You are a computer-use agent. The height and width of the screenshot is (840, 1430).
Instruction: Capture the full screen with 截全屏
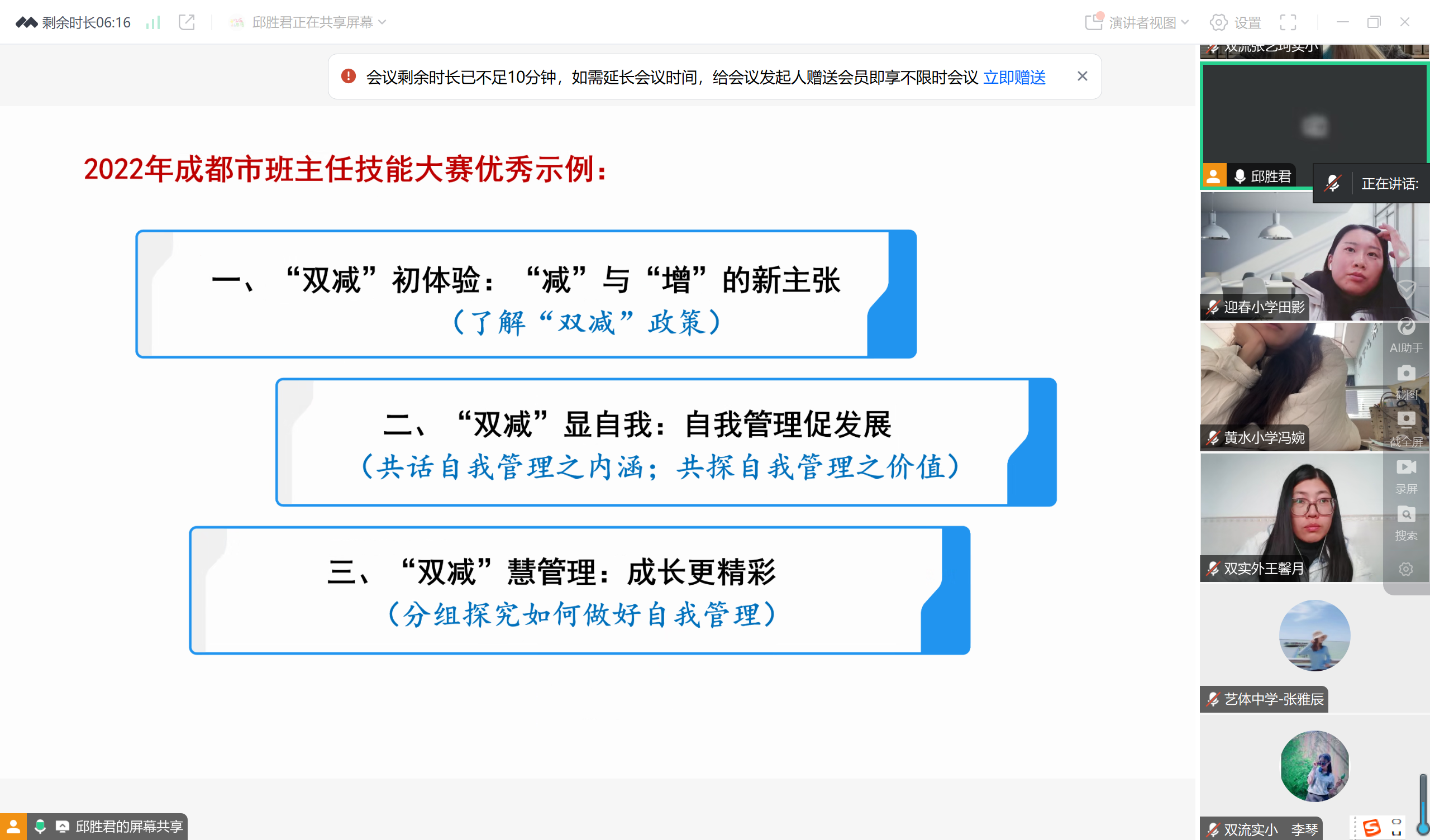[x=1406, y=430]
